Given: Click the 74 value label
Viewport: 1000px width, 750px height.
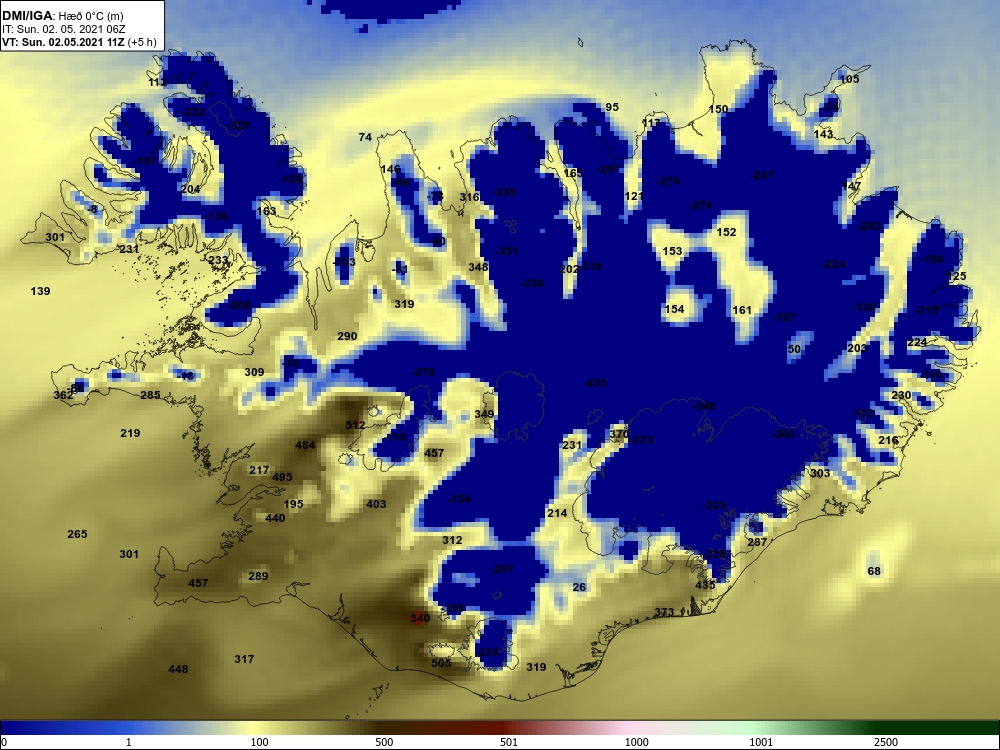Looking at the screenshot, I should click(365, 137).
